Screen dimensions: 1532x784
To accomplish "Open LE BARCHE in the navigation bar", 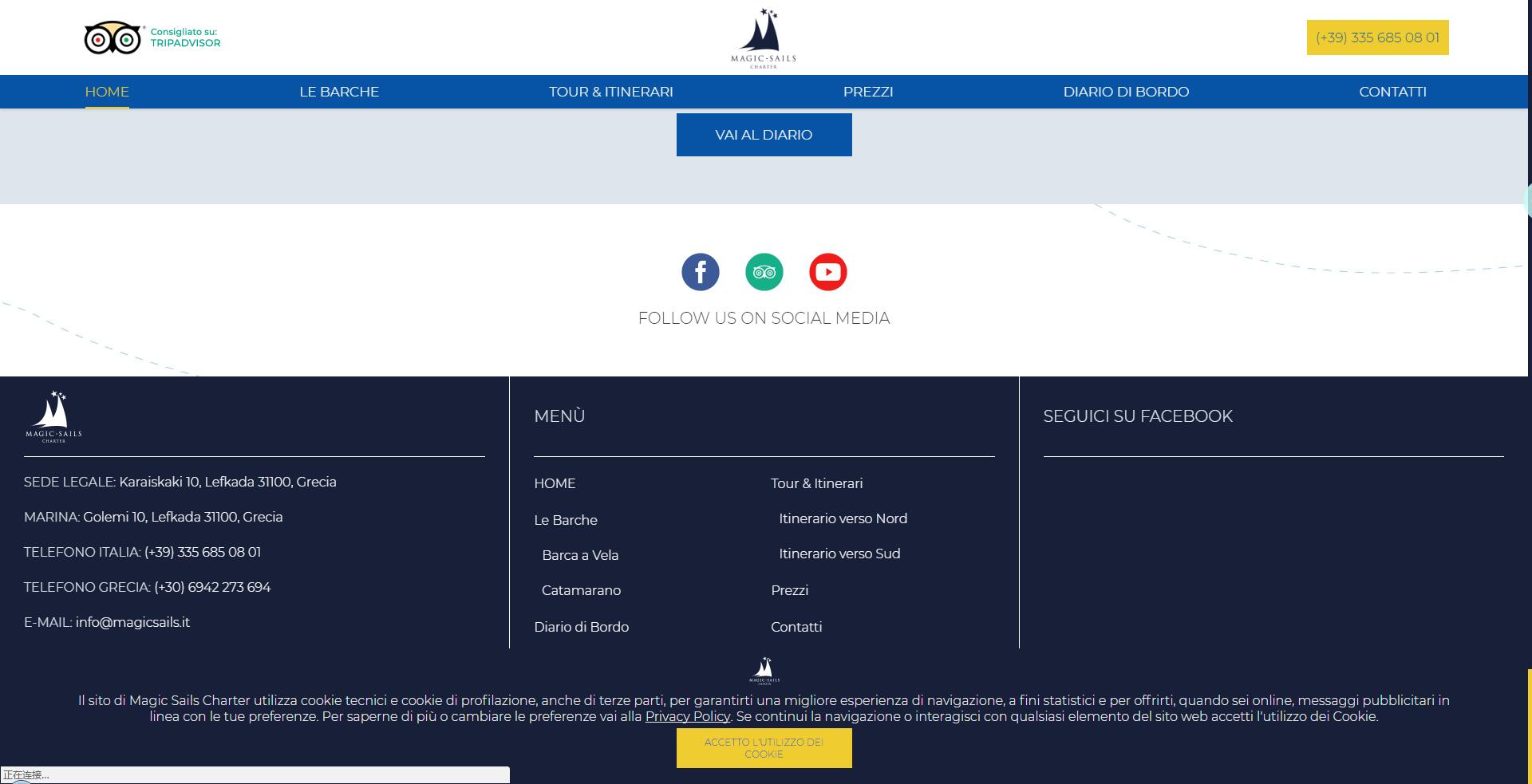I will [339, 92].
